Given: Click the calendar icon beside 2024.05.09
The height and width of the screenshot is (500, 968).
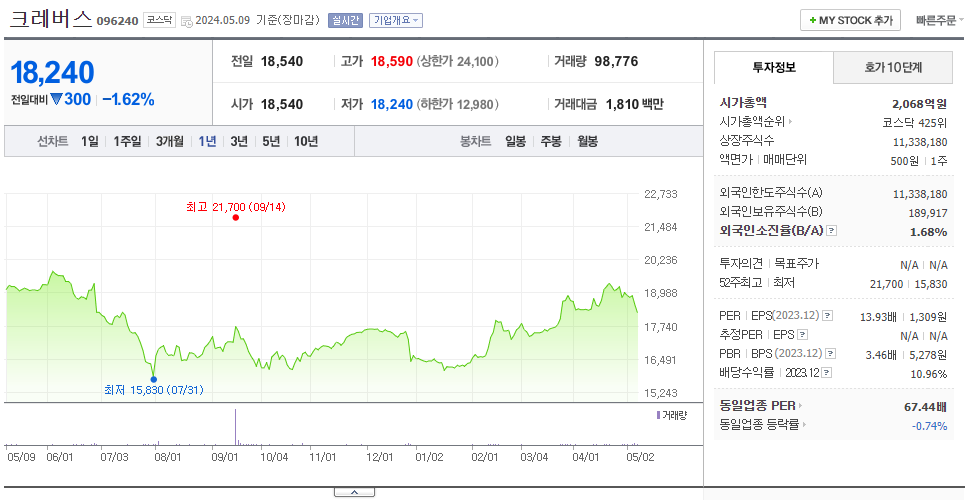Looking at the screenshot, I should coord(186,21).
